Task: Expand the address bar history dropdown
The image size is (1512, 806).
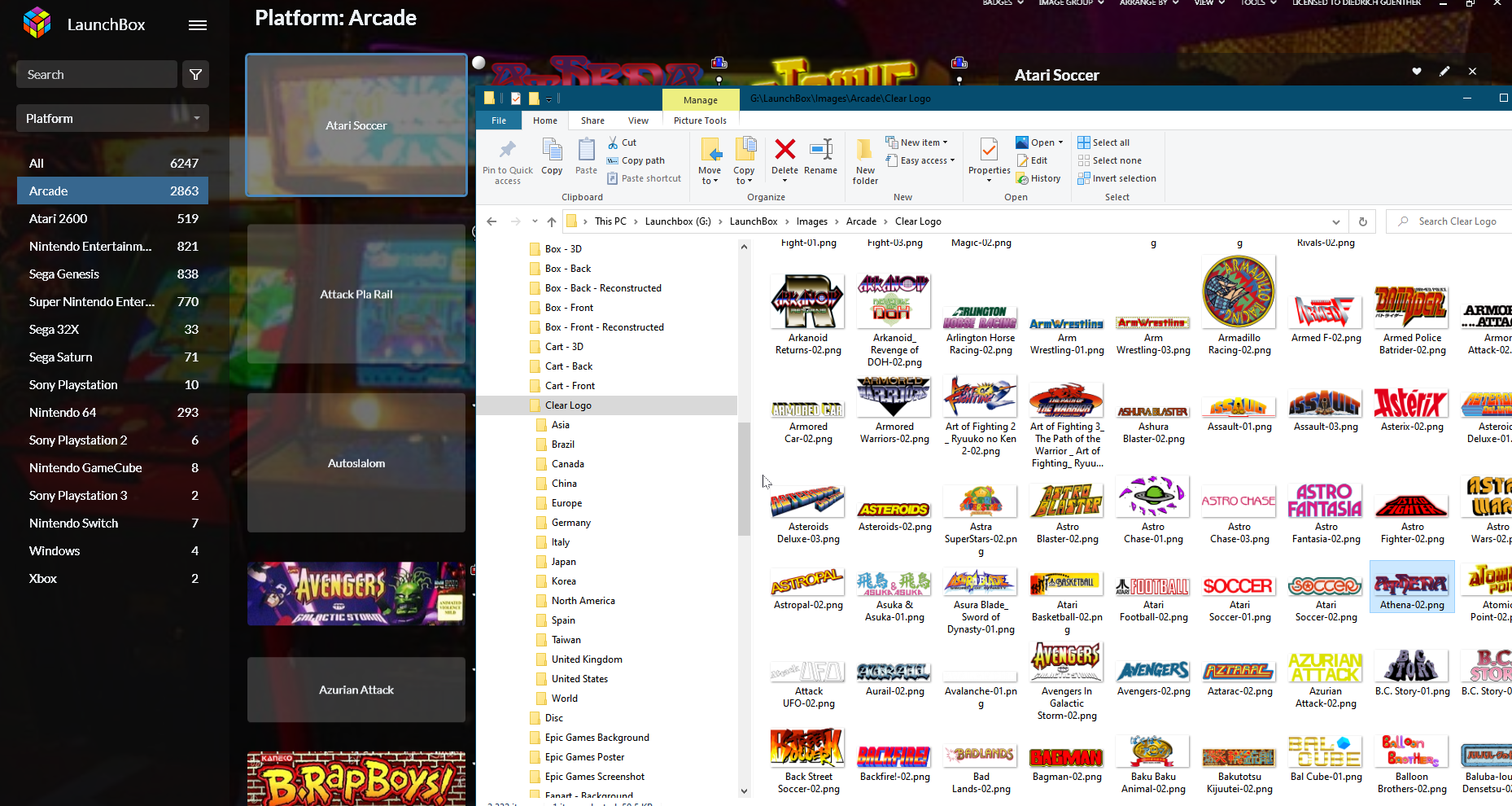Action: (1335, 221)
